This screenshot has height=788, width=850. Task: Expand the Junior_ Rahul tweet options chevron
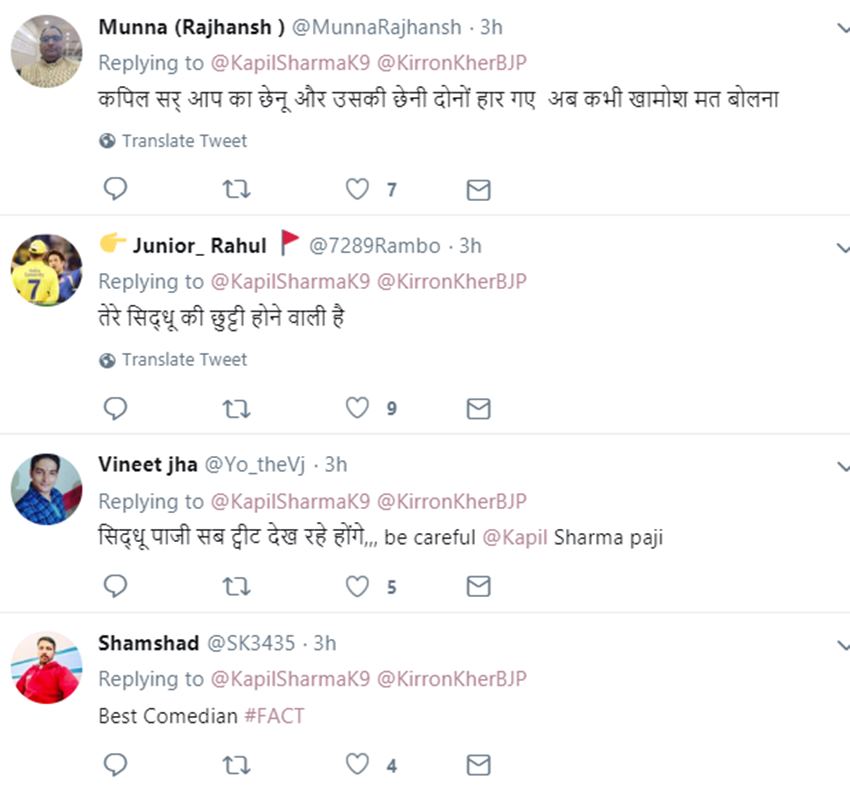842,247
